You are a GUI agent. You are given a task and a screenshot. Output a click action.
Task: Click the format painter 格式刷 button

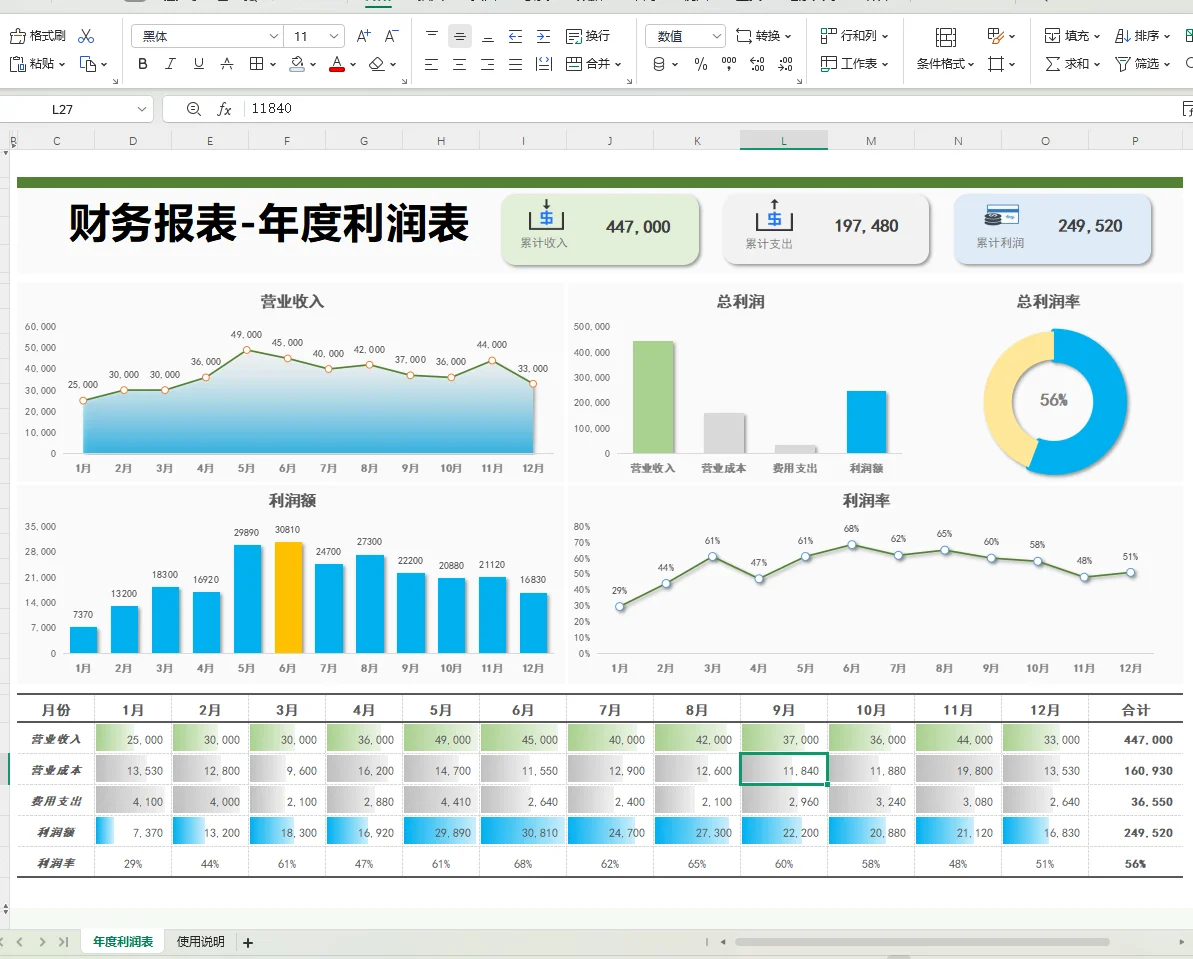(x=38, y=36)
